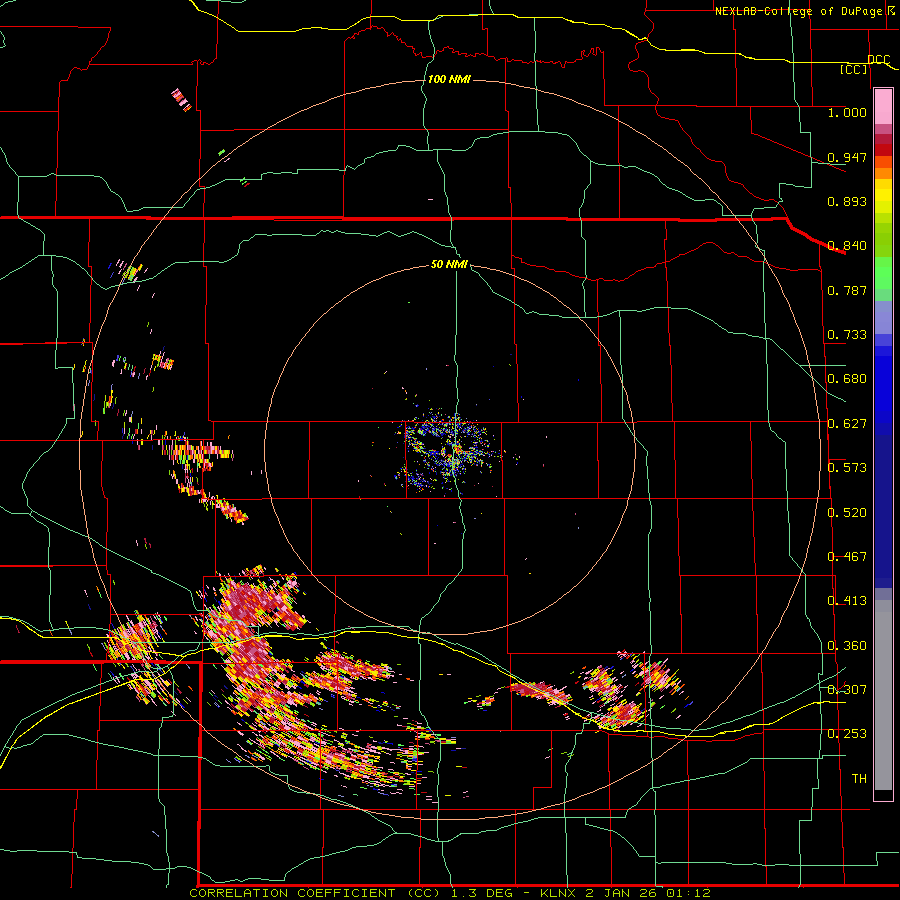Pick the gray segment of the color bar
Image resolution: width=900 pixels, height=900 pixels.
pos(883,695)
